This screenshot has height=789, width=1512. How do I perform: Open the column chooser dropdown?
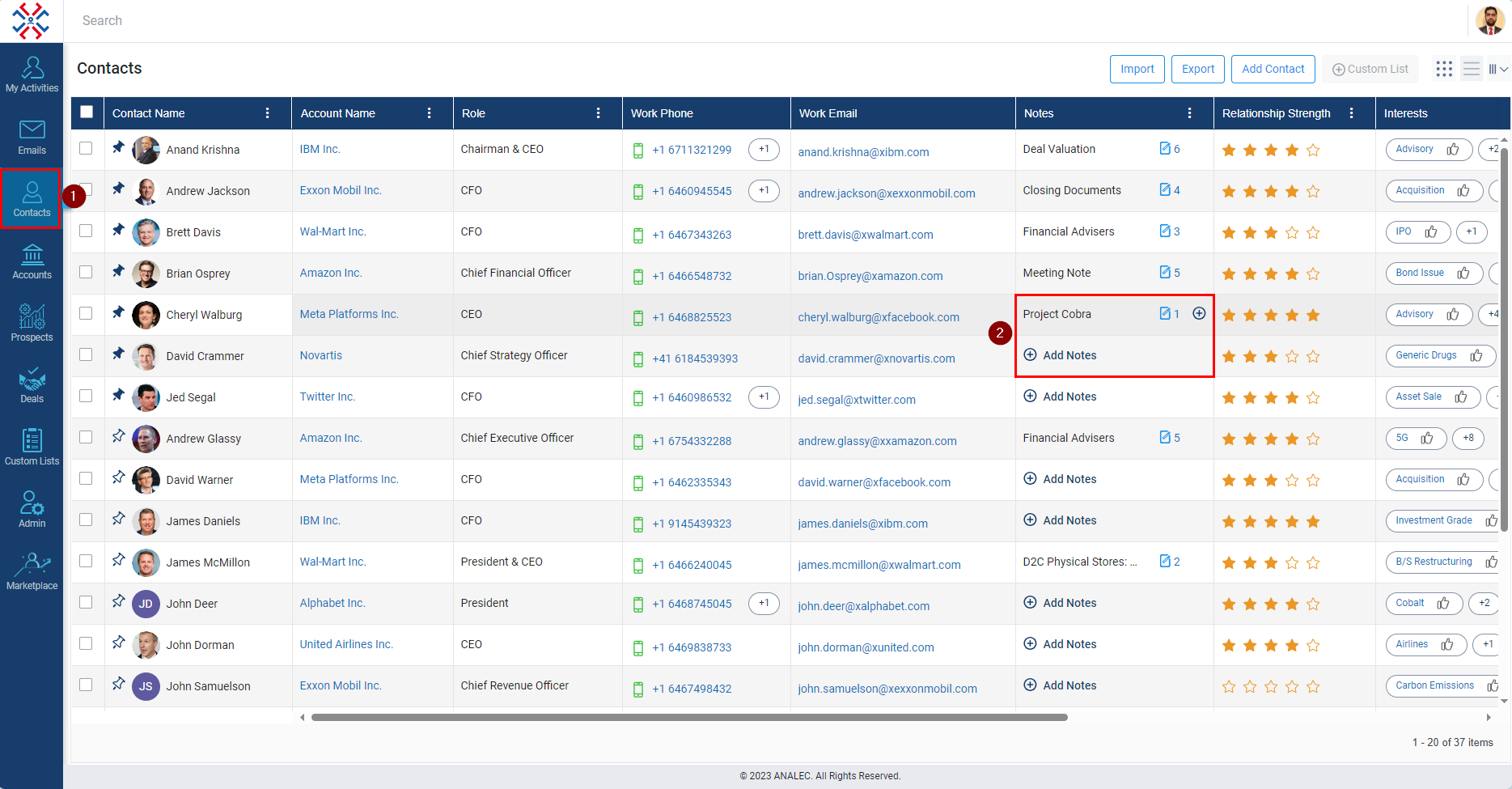[x=1498, y=69]
